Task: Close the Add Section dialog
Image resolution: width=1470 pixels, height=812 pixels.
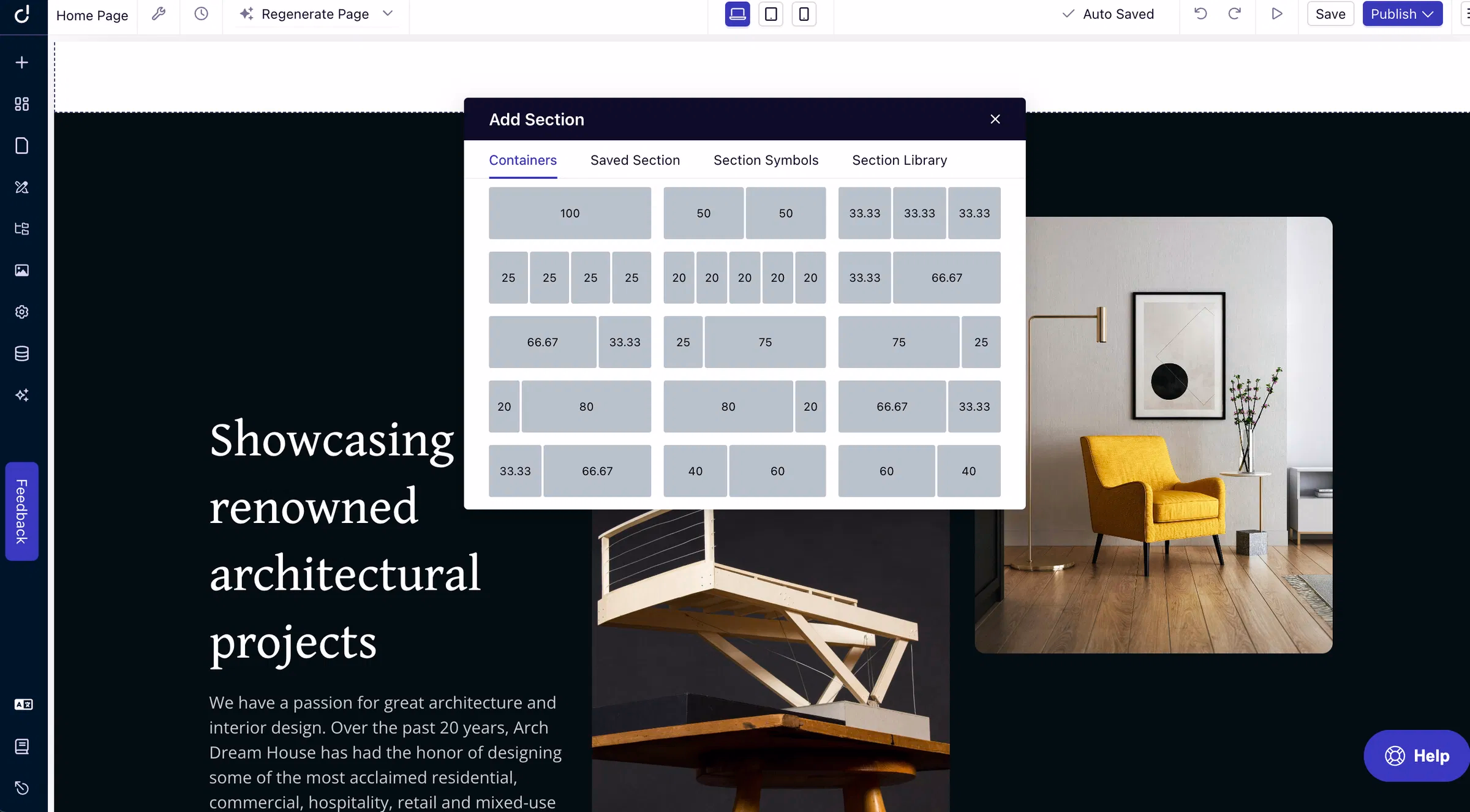Action: click(x=995, y=119)
